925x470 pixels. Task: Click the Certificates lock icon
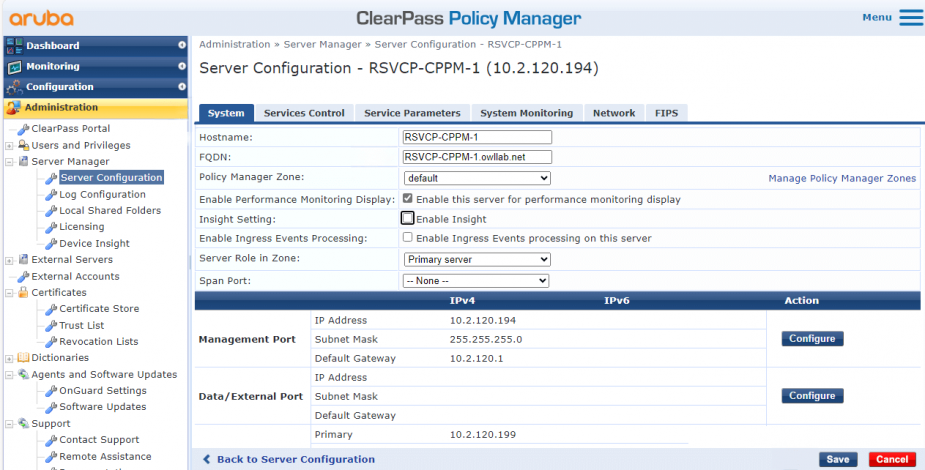click(23, 292)
